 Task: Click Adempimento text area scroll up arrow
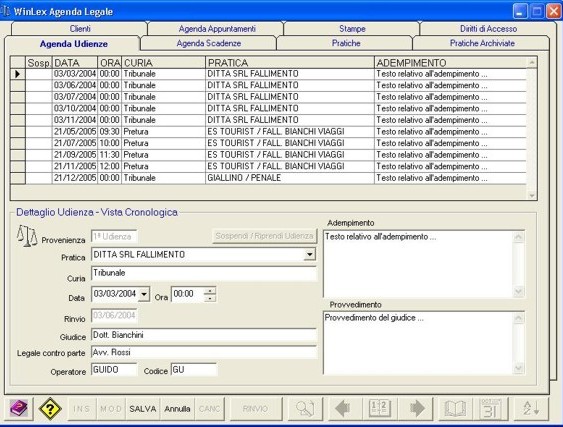[x=518, y=237]
